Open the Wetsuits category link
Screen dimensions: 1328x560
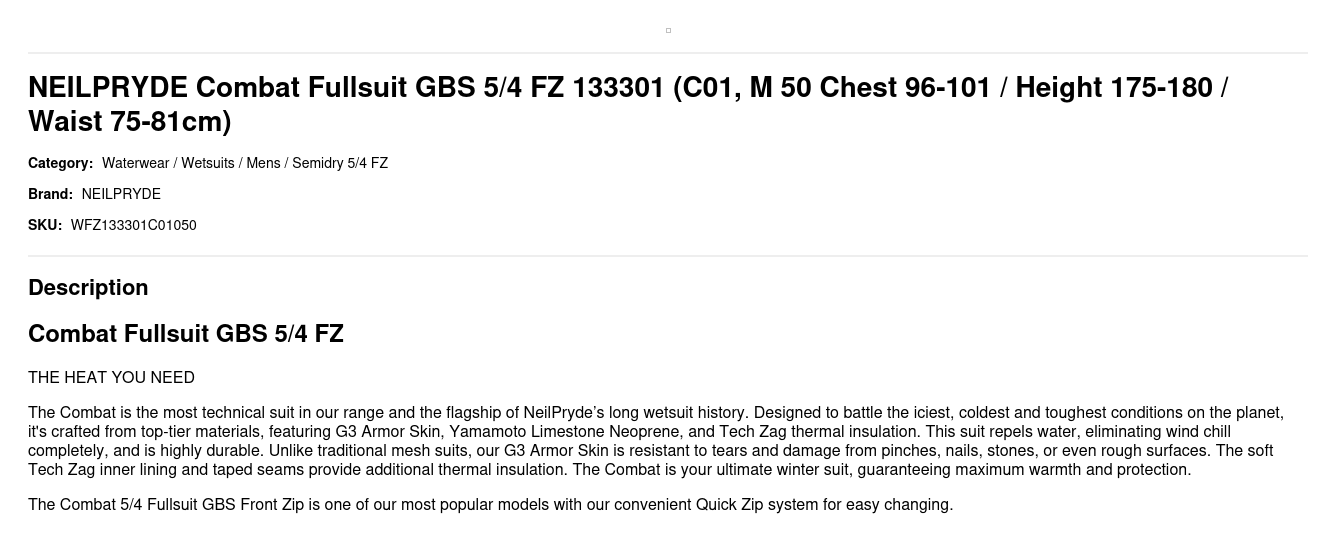207,163
